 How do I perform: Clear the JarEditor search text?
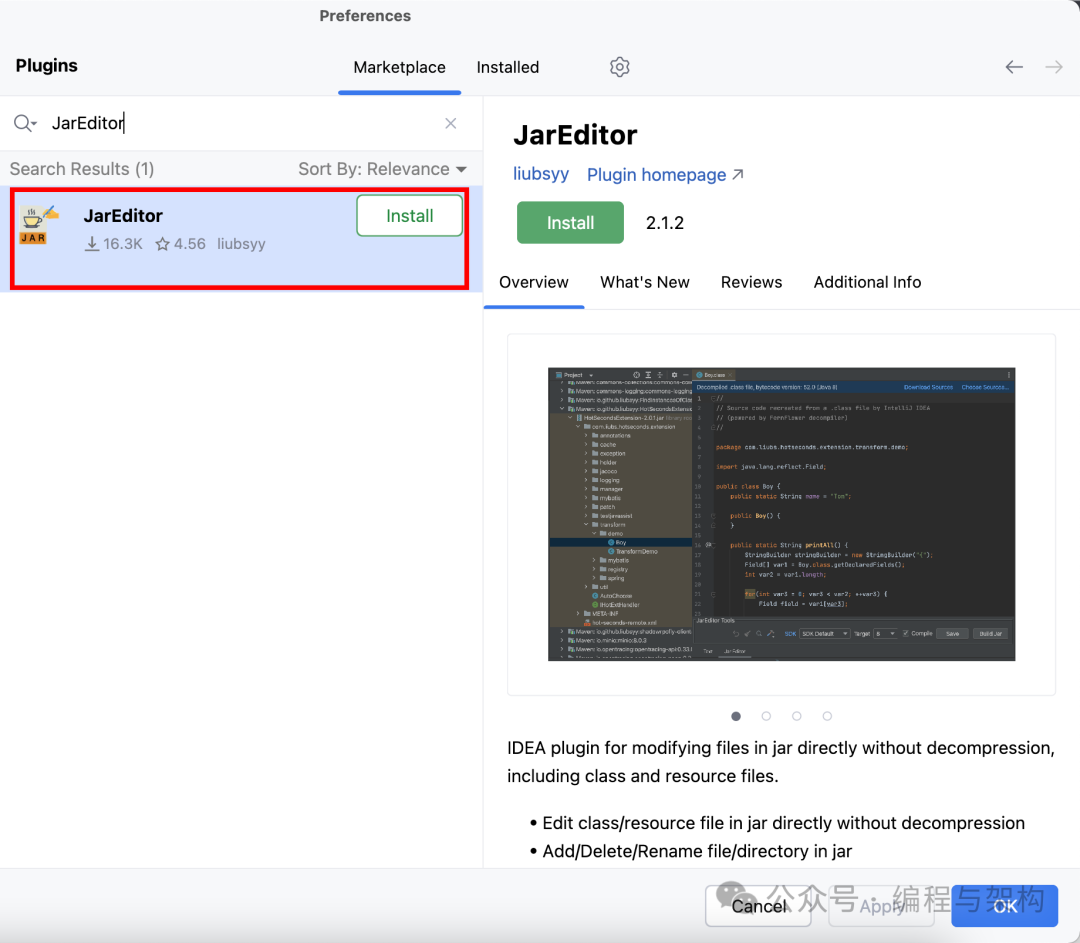point(450,123)
